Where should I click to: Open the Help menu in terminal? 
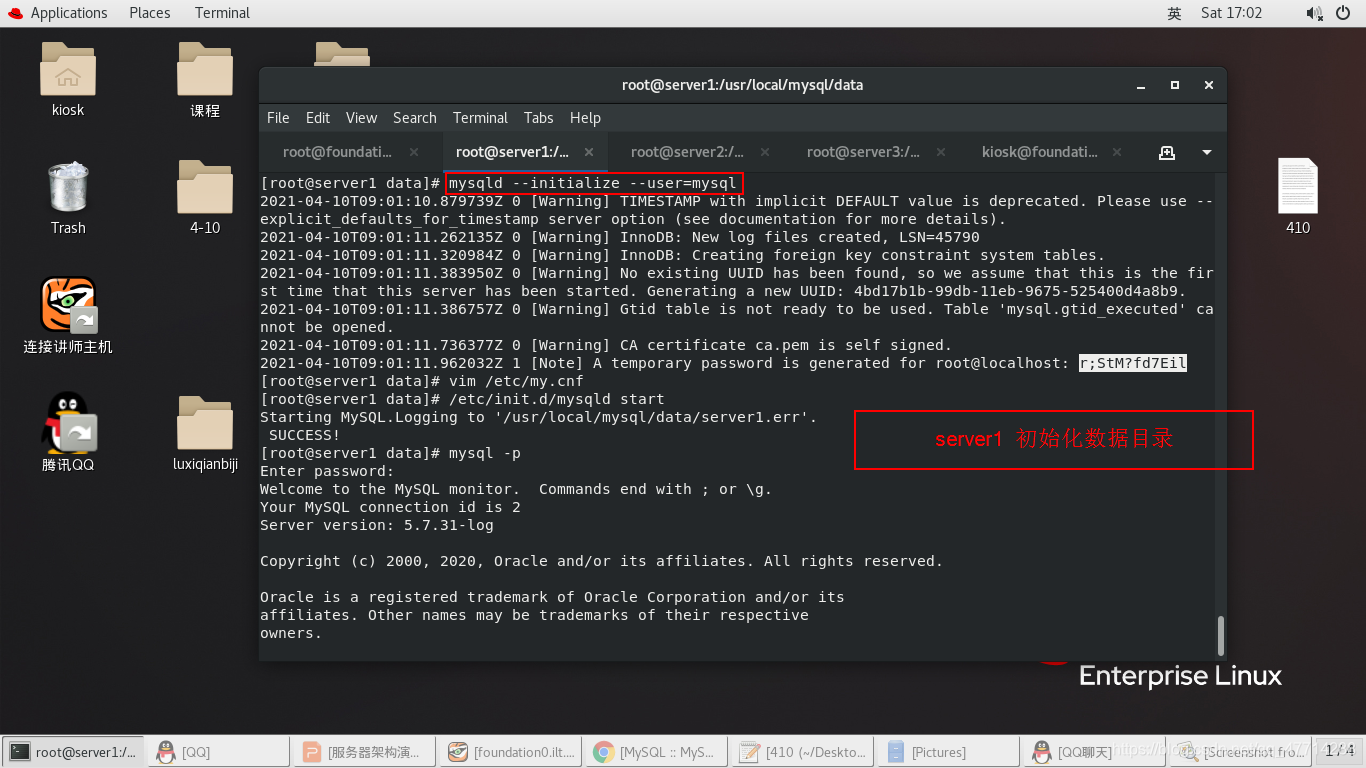[585, 117]
